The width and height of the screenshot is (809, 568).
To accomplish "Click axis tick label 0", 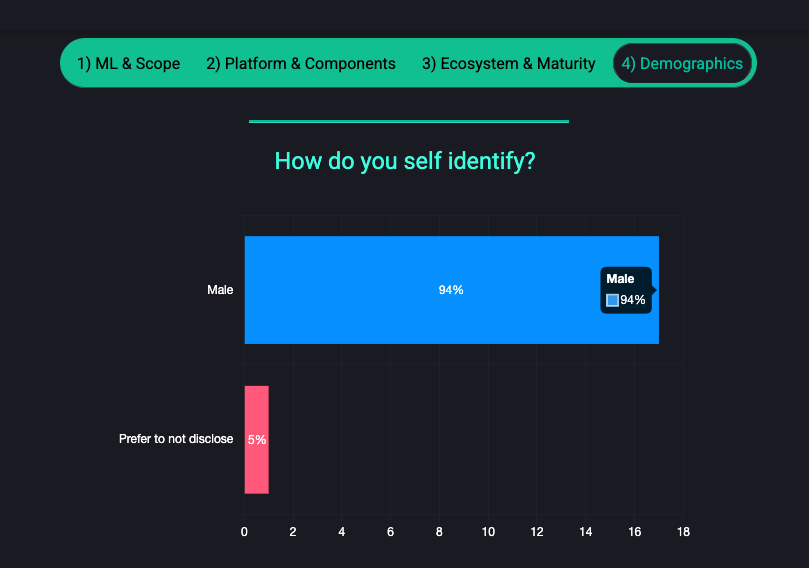I will coord(244,532).
